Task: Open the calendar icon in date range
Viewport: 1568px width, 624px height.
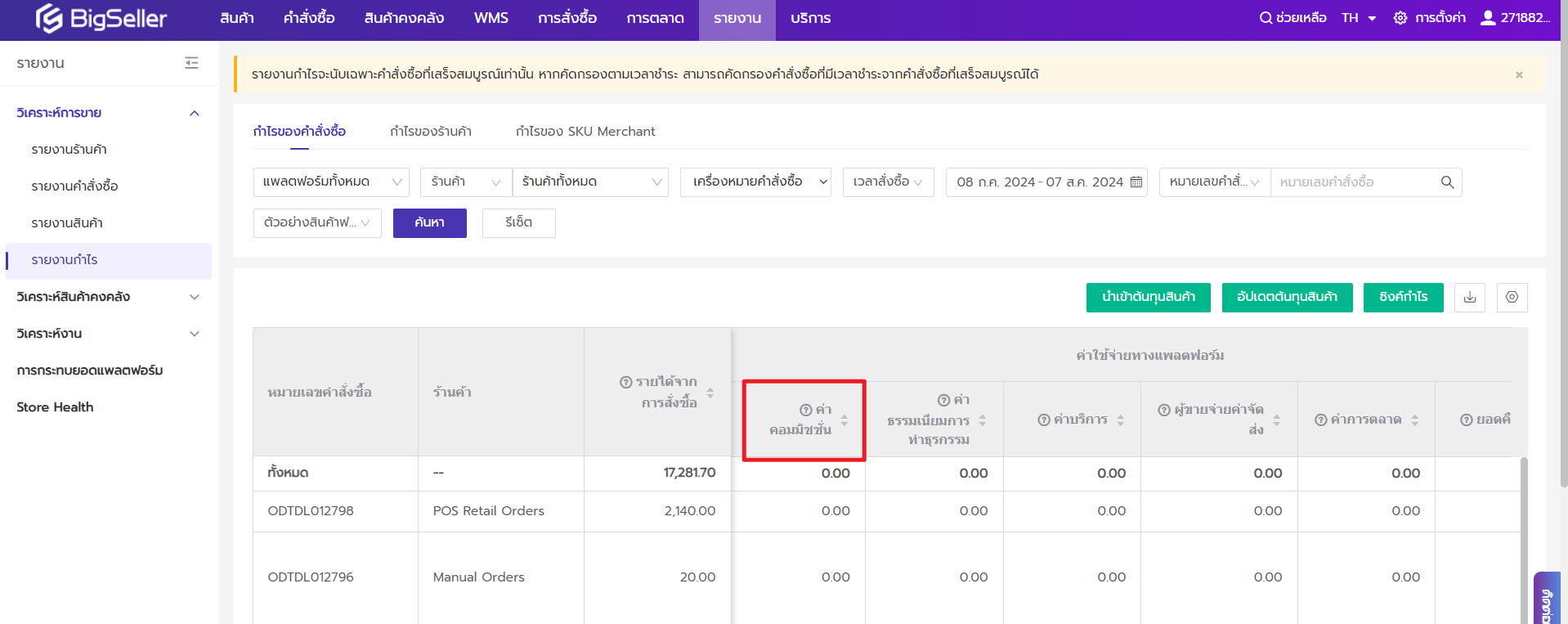Action: (1136, 182)
